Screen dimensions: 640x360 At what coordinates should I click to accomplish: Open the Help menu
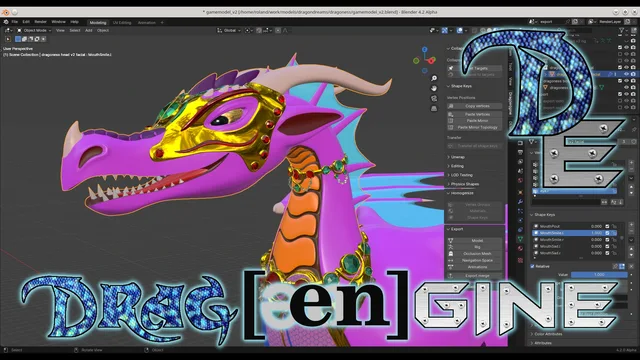(x=74, y=22)
